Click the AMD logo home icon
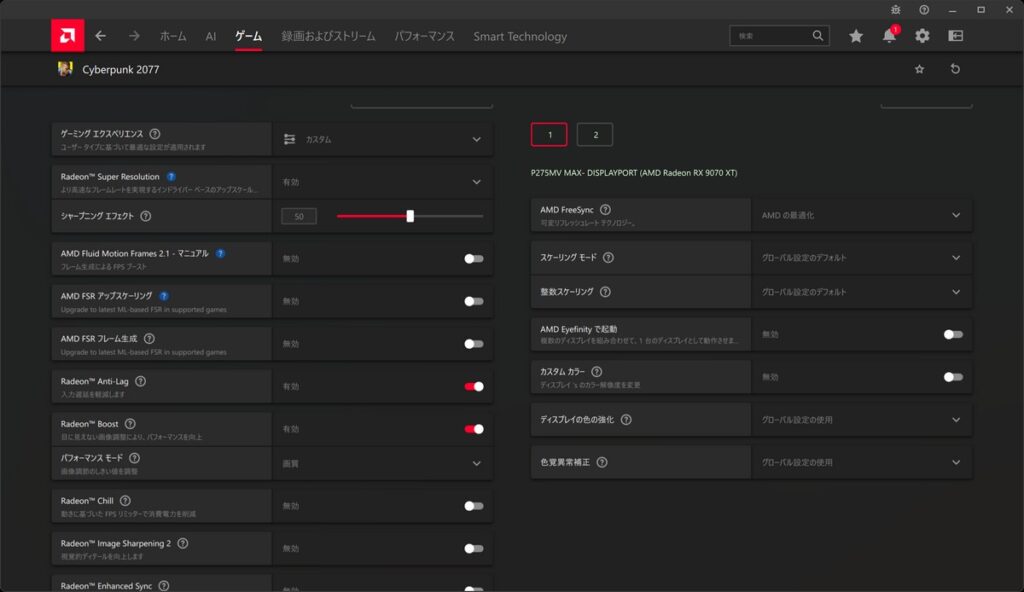This screenshot has width=1024, height=592. [68, 36]
